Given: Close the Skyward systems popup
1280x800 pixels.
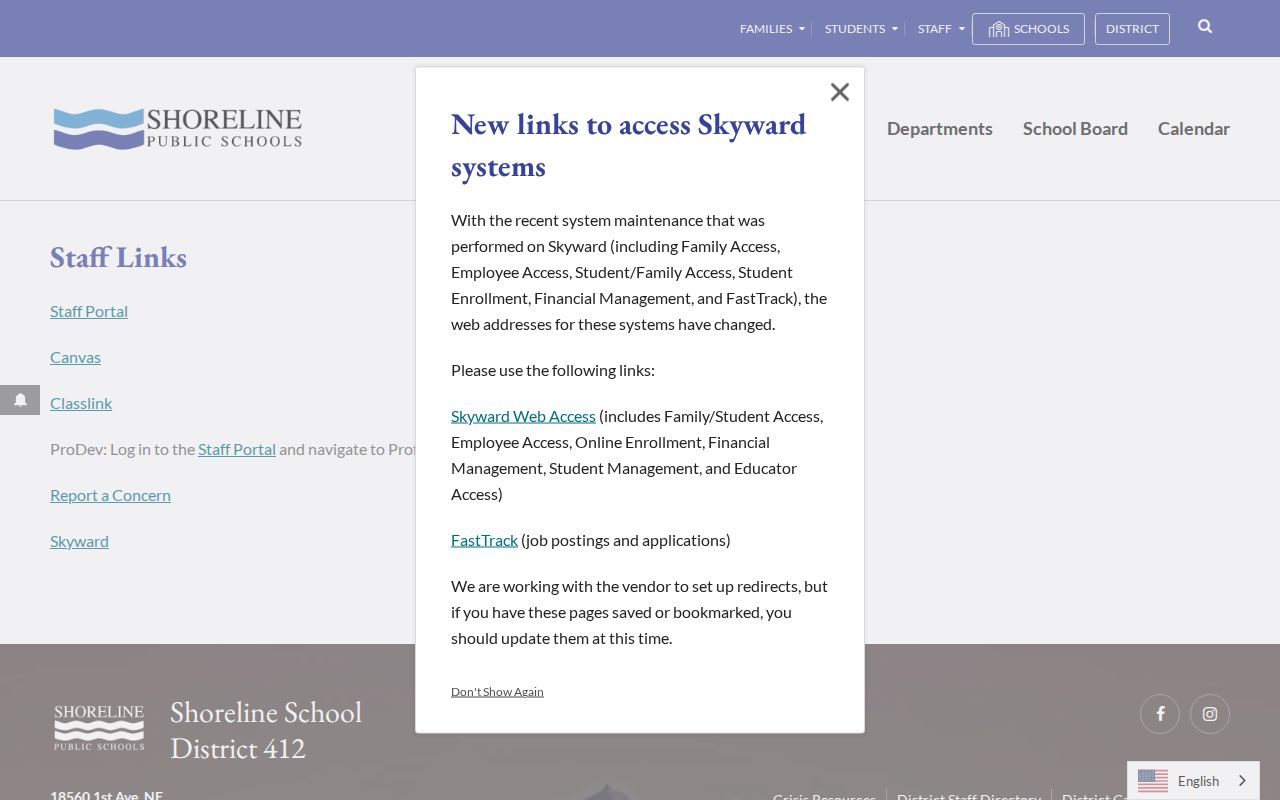Looking at the screenshot, I should coord(840,92).
